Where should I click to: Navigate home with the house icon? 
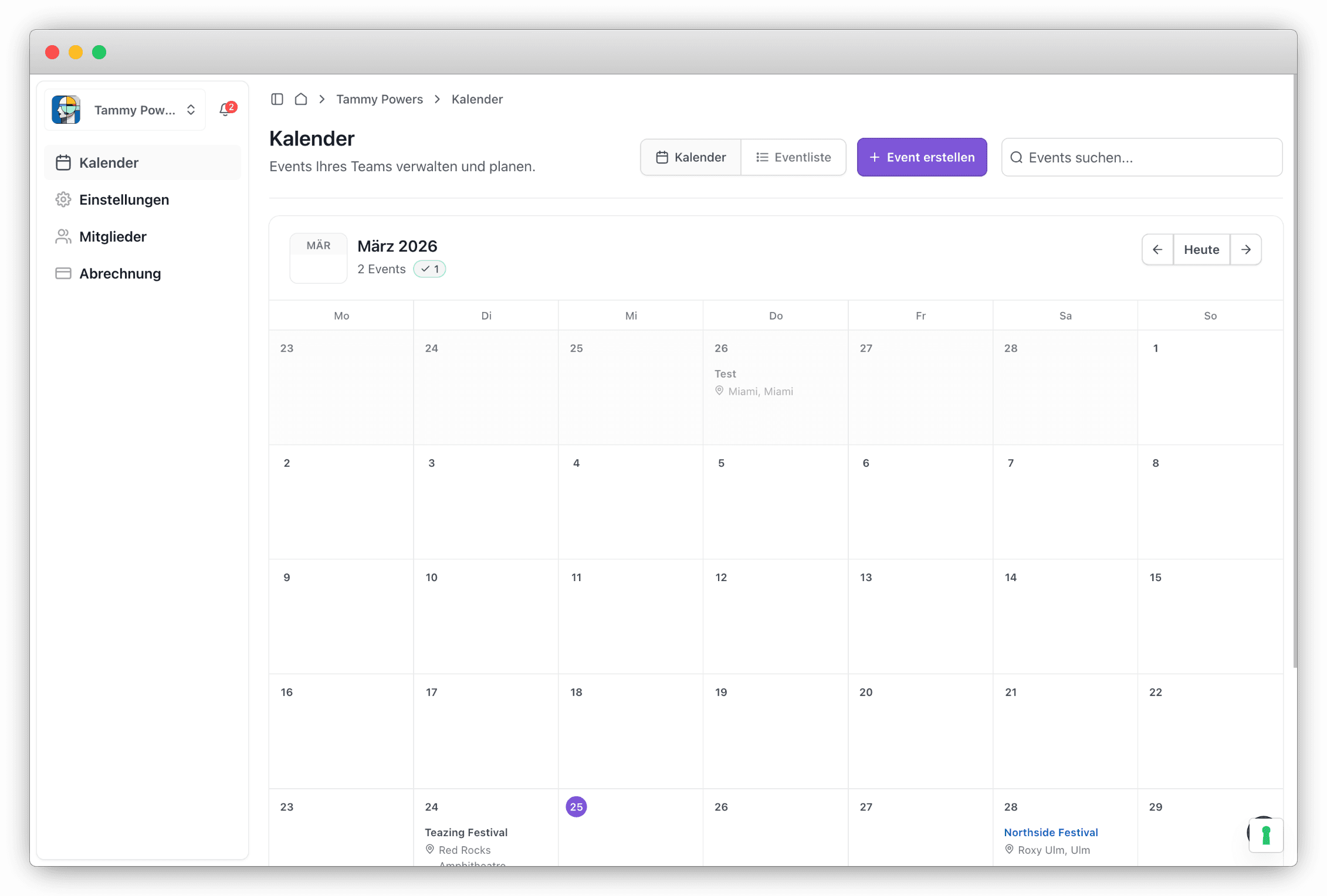tap(301, 99)
